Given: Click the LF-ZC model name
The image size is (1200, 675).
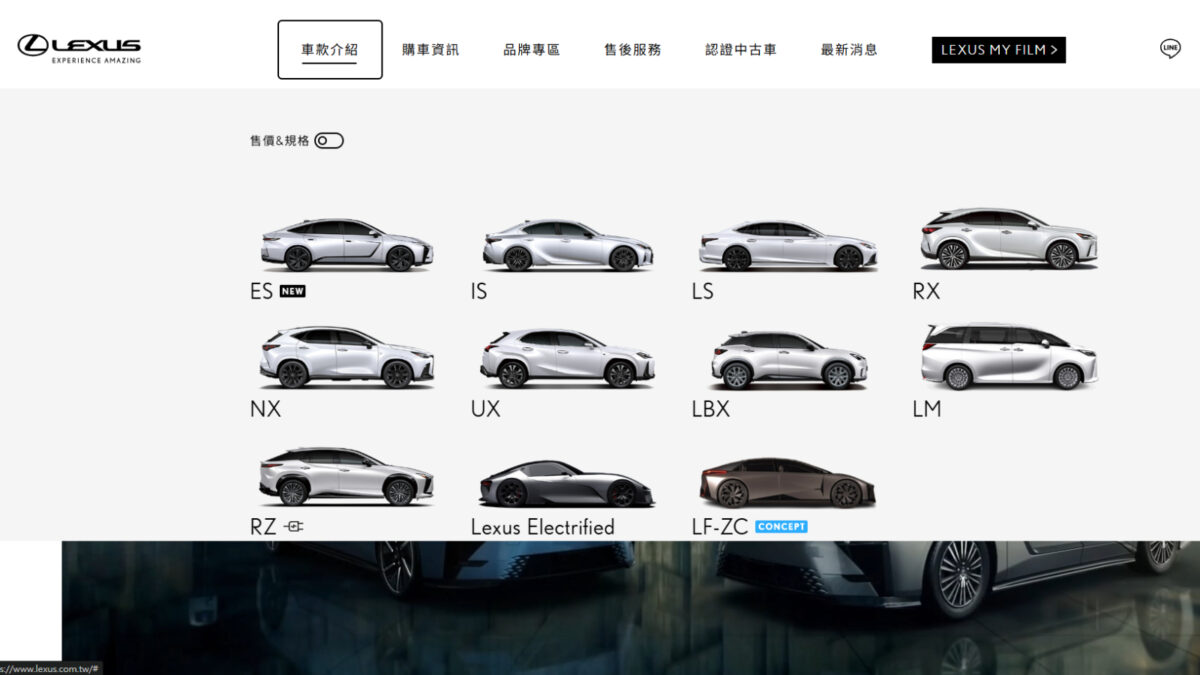Looking at the screenshot, I should (x=720, y=527).
